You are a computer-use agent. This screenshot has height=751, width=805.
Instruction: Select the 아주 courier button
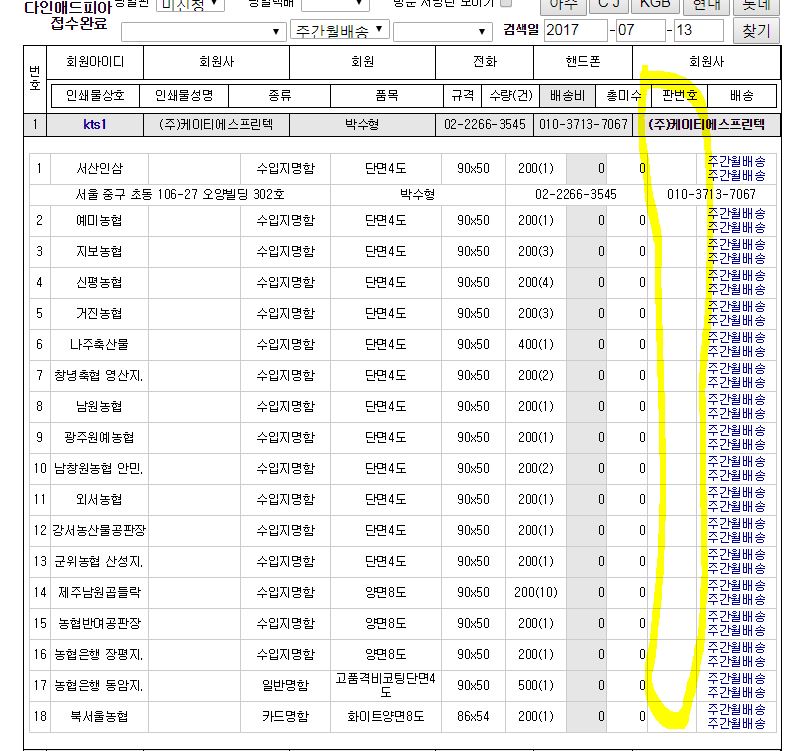click(x=564, y=4)
